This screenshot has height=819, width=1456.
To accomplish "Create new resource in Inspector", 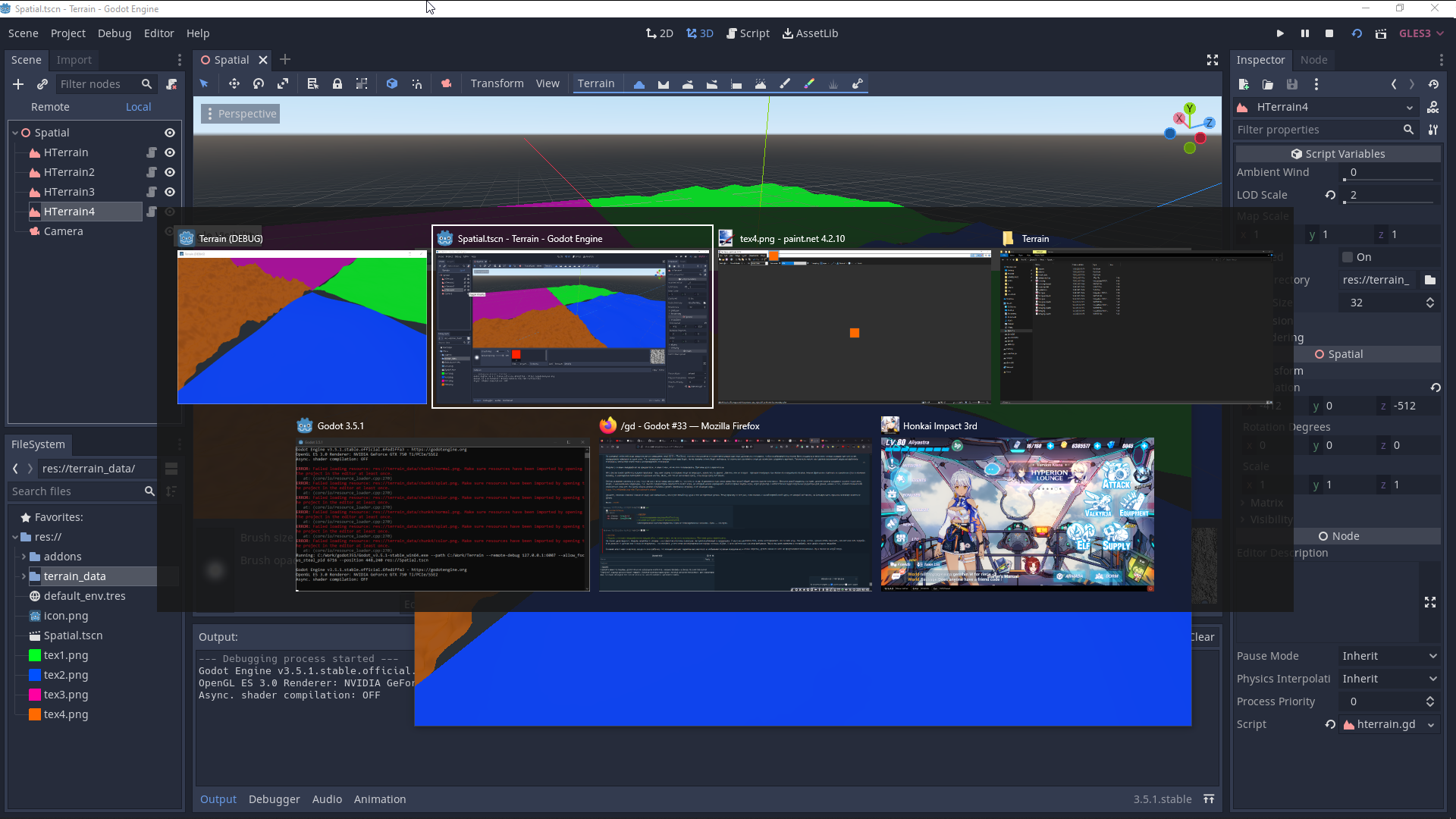I will (1244, 84).
